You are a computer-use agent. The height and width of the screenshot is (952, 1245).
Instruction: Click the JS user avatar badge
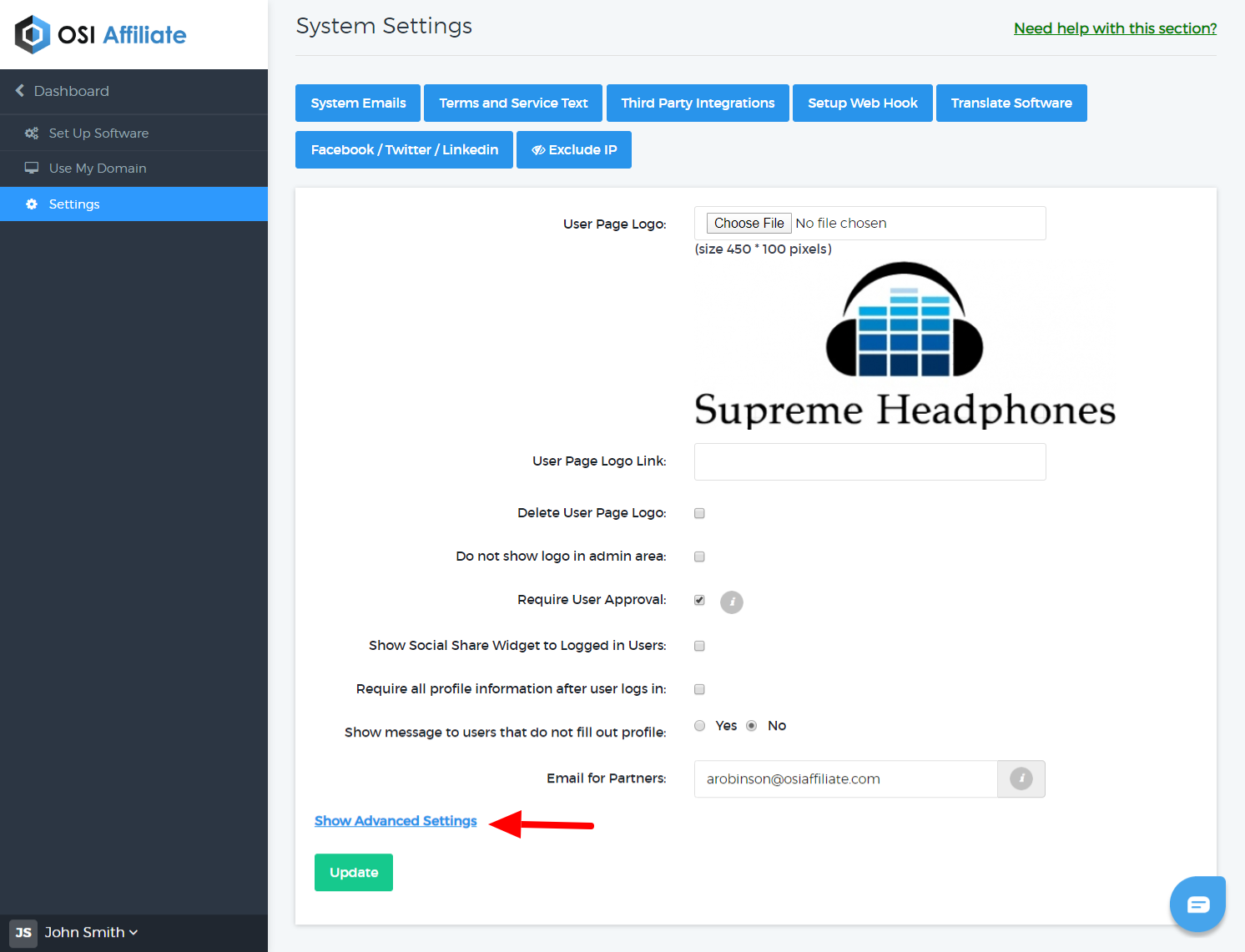tap(23, 933)
